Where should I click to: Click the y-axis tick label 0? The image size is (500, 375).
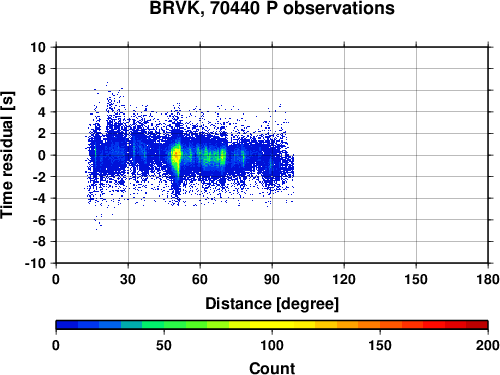(42, 155)
